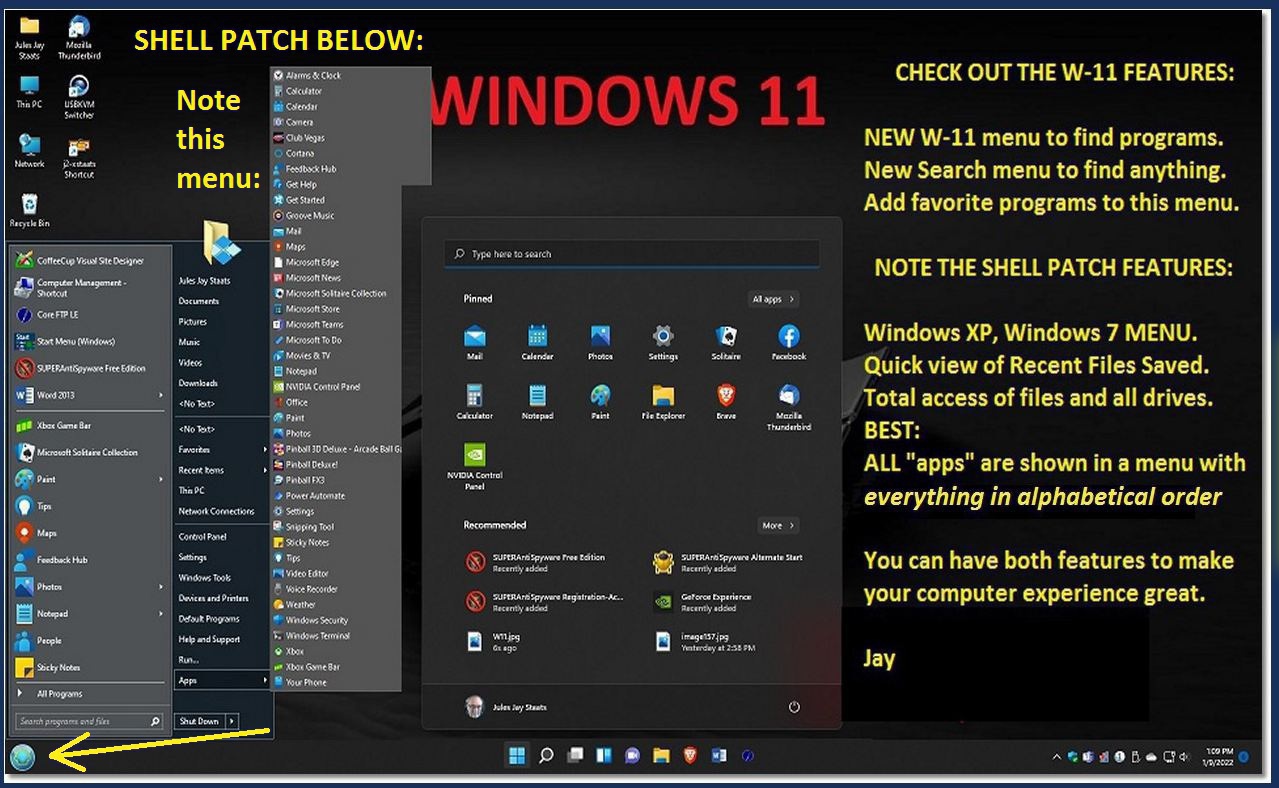Open File Explorer pinned tile
Viewport: 1279px width, 788px height.
[663, 401]
